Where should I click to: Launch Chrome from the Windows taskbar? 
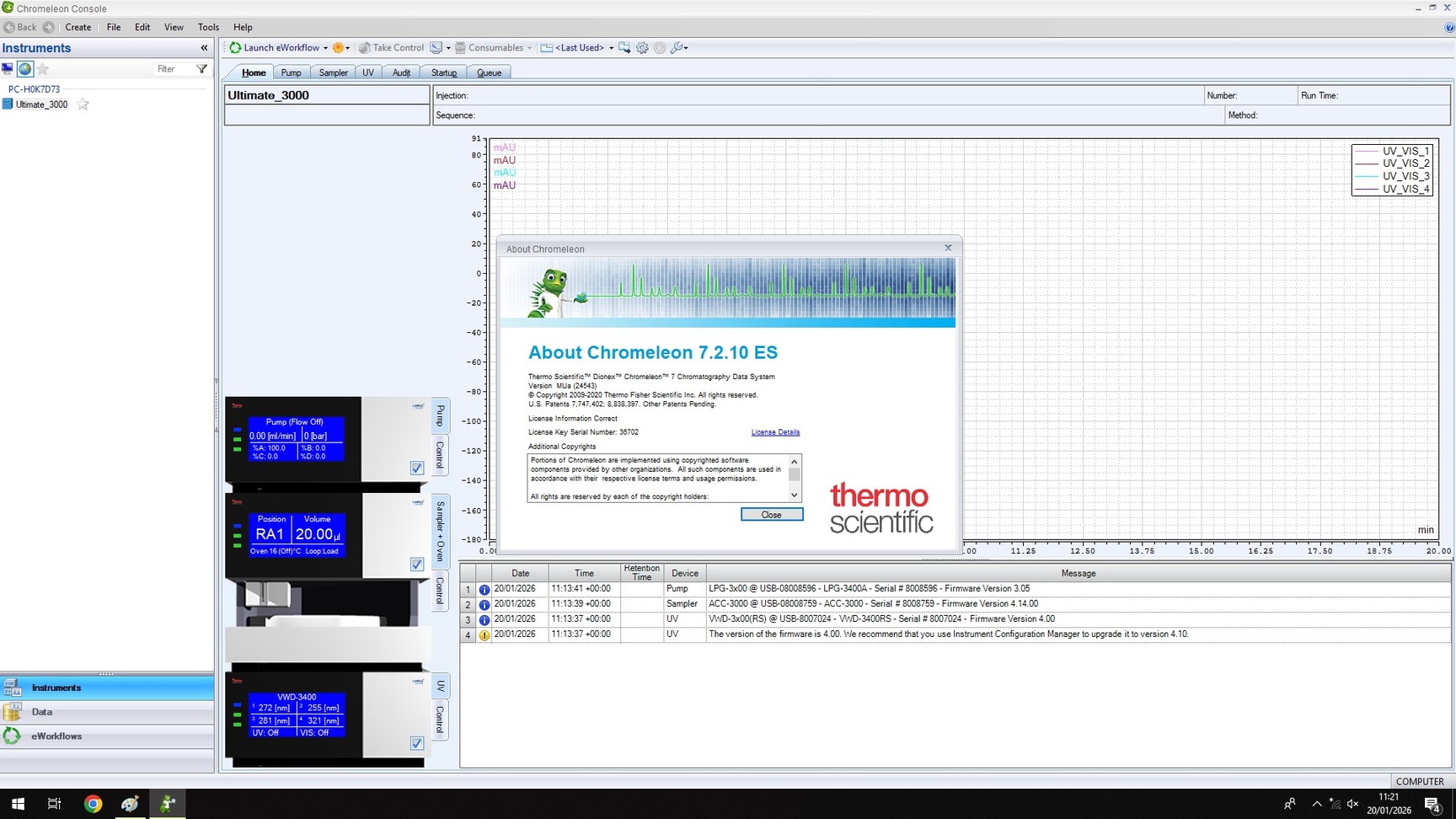click(x=93, y=803)
